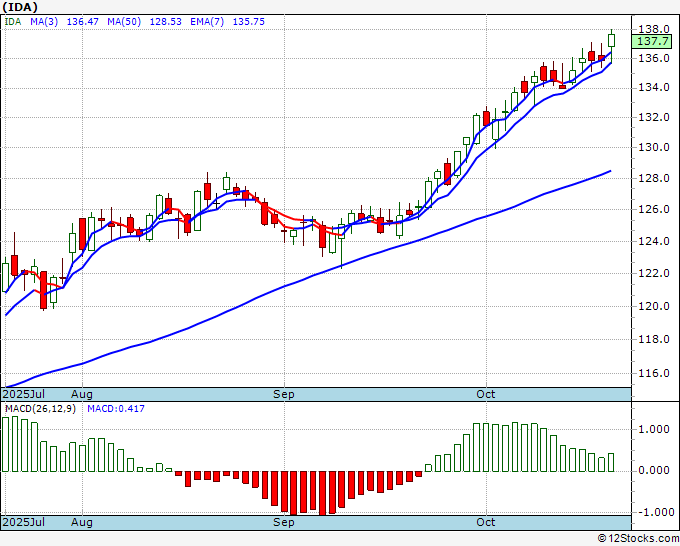Viewport: 680px width, 546px height.
Task: Click the 128.0 price axis label
Action: pos(654,178)
